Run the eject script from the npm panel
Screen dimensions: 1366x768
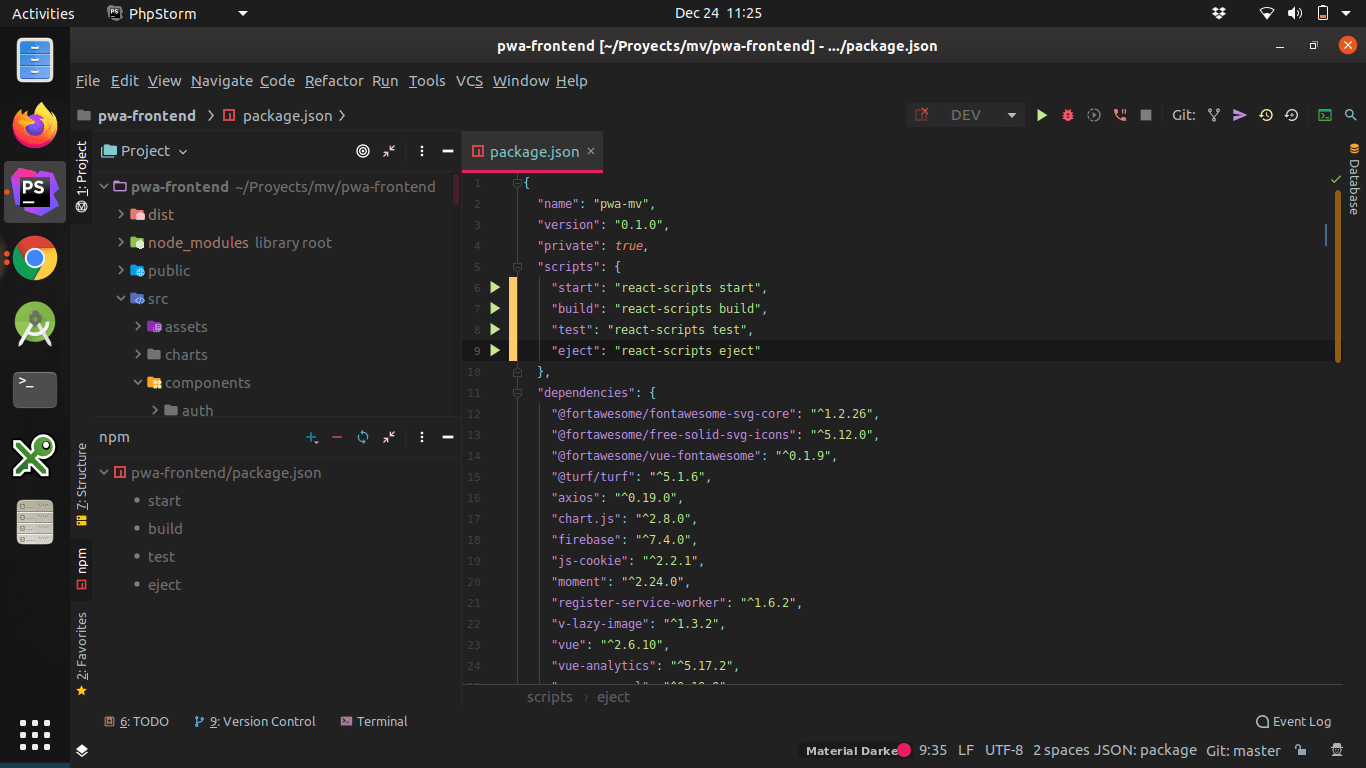click(163, 584)
